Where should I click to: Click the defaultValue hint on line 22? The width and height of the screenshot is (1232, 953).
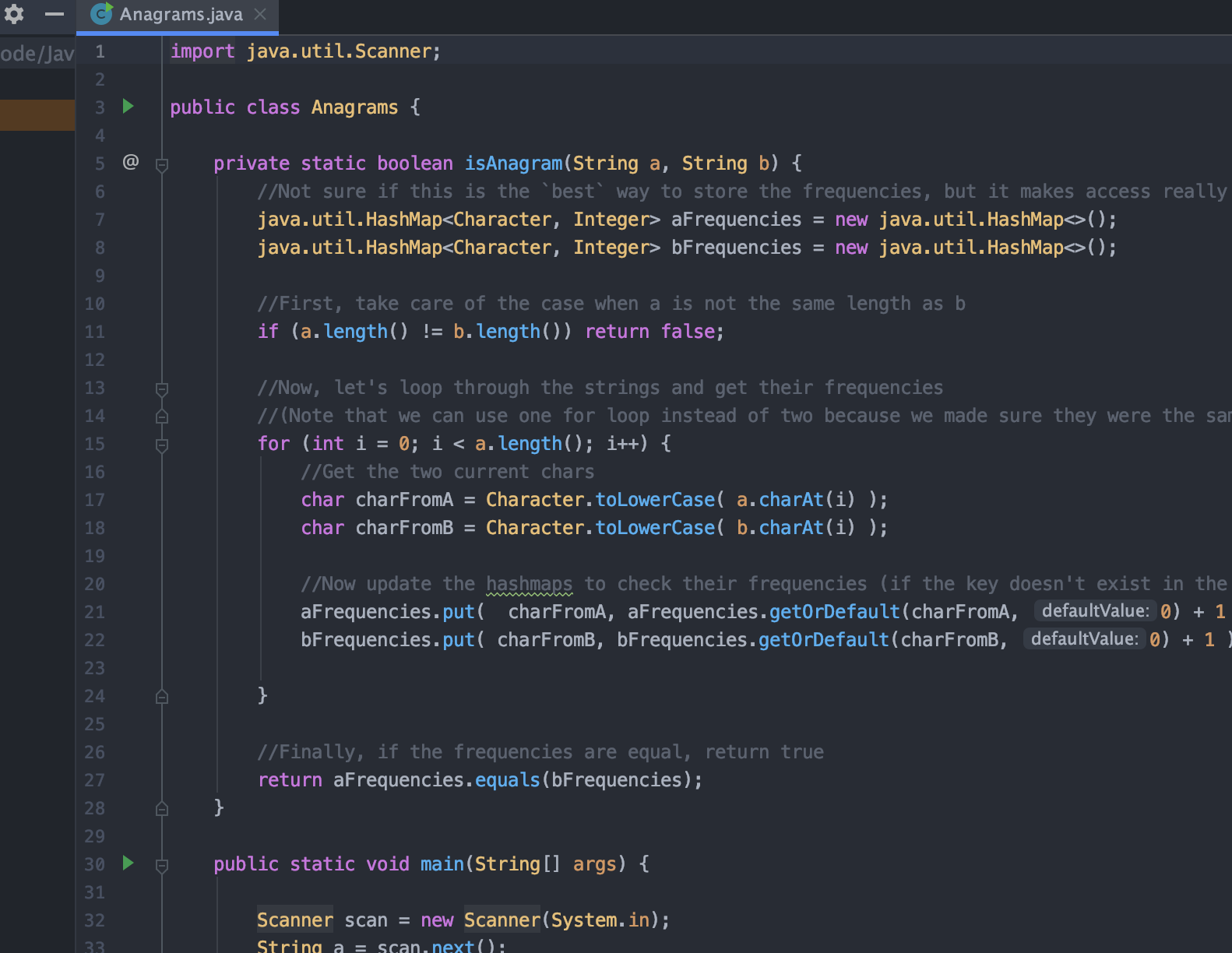coord(1084,639)
